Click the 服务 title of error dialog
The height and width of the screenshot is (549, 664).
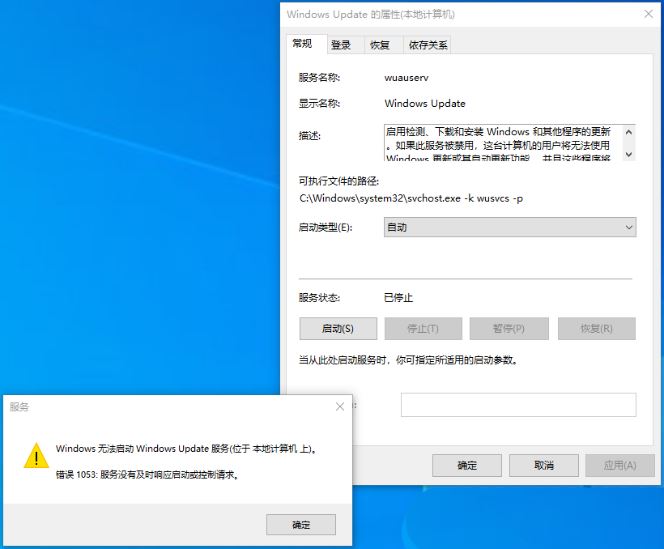pos(19,407)
